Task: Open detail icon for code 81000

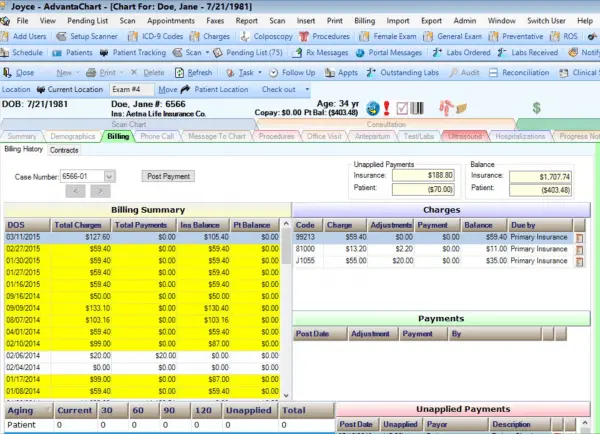Action: [579, 250]
